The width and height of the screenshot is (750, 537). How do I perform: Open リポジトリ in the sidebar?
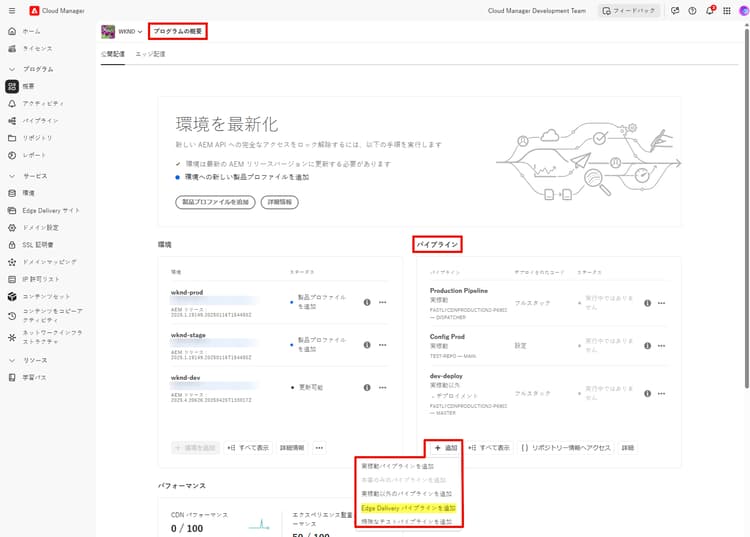click(x=37, y=138)
